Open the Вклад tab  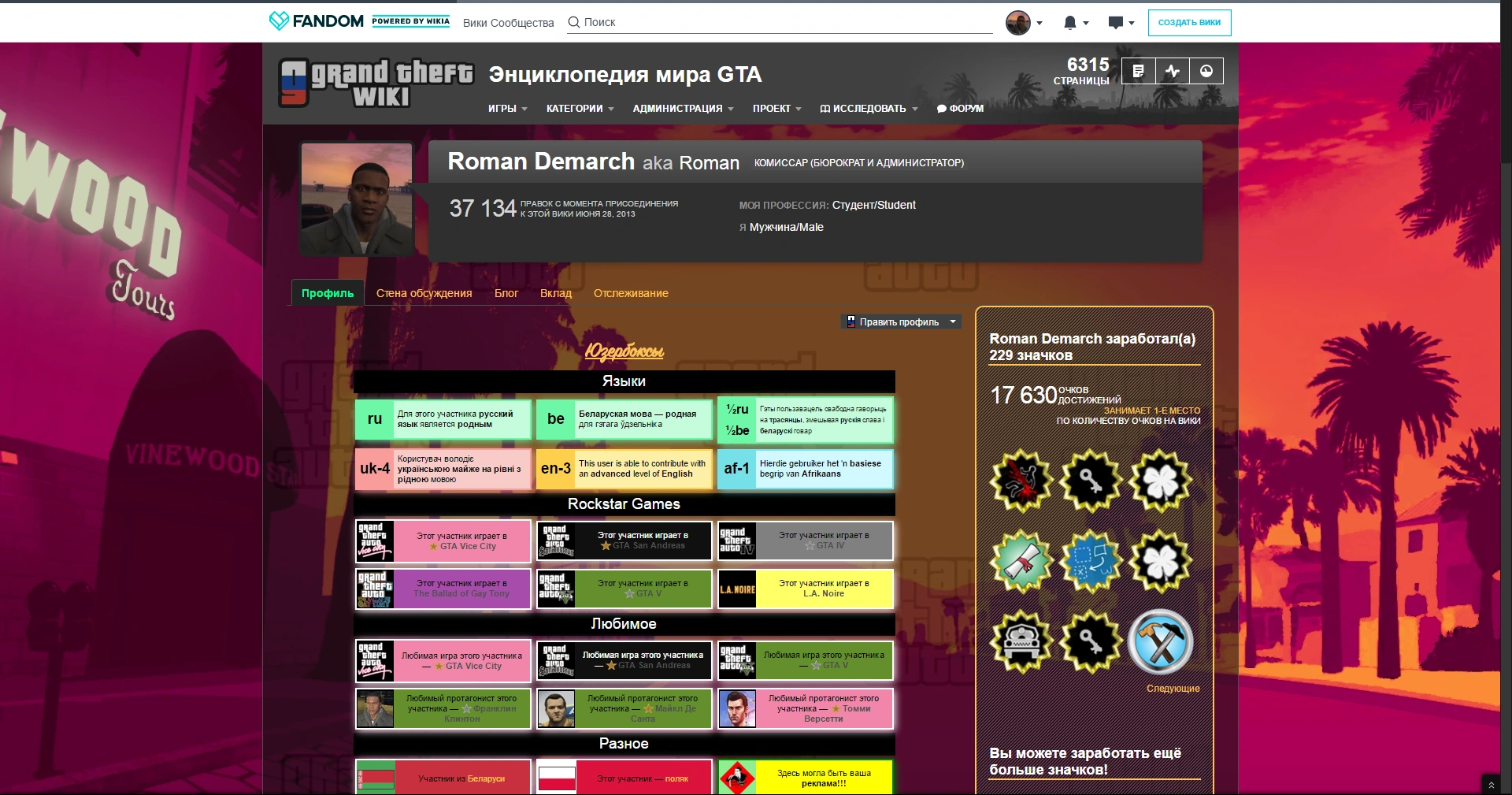point(556,293)
